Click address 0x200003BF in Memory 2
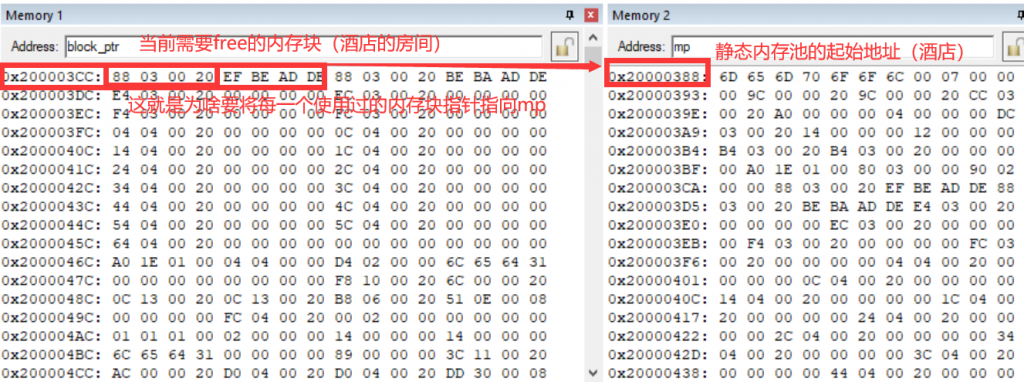The width and height of the screenshot is (1024, 382). point(658,170)
